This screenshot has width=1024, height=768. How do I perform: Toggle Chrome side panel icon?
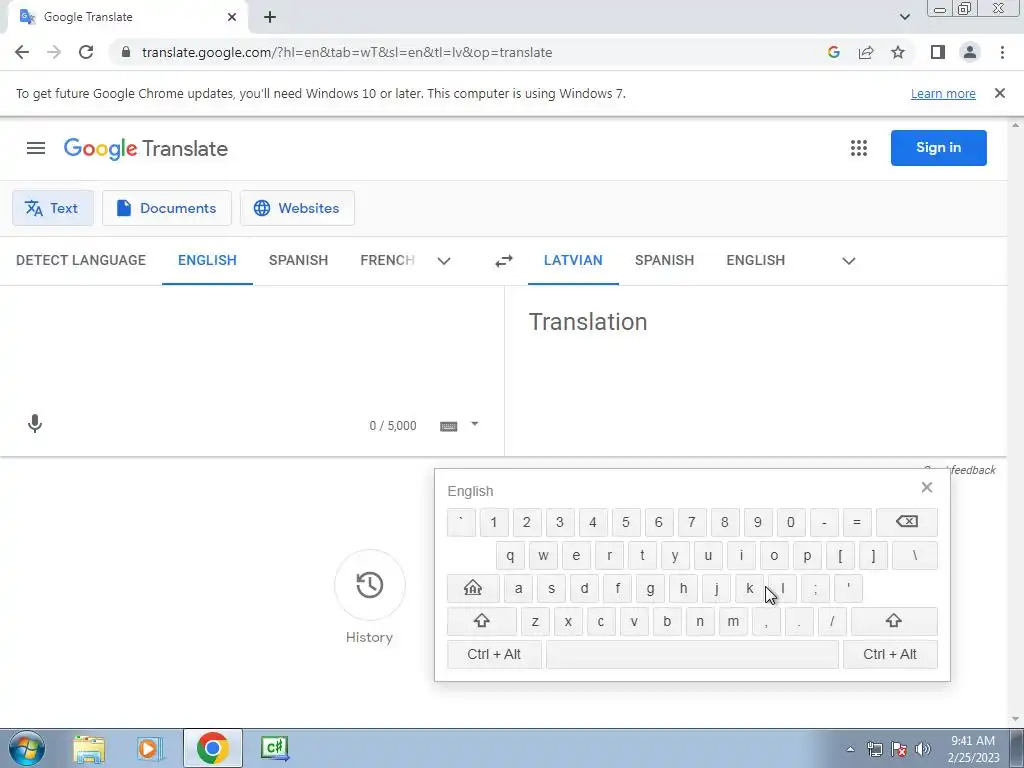[x=938, y=52]
